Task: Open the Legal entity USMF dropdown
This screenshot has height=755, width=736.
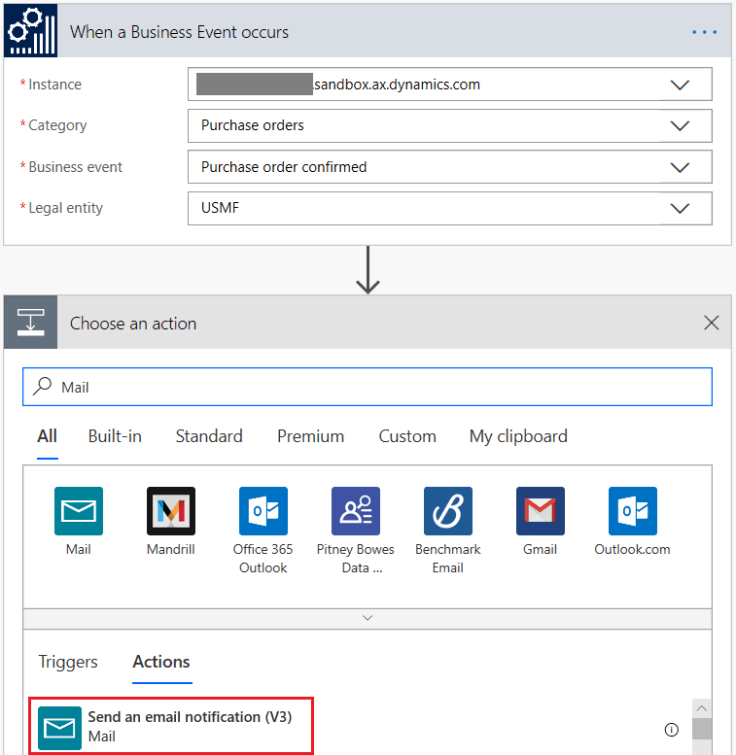Action: point(680,208)
